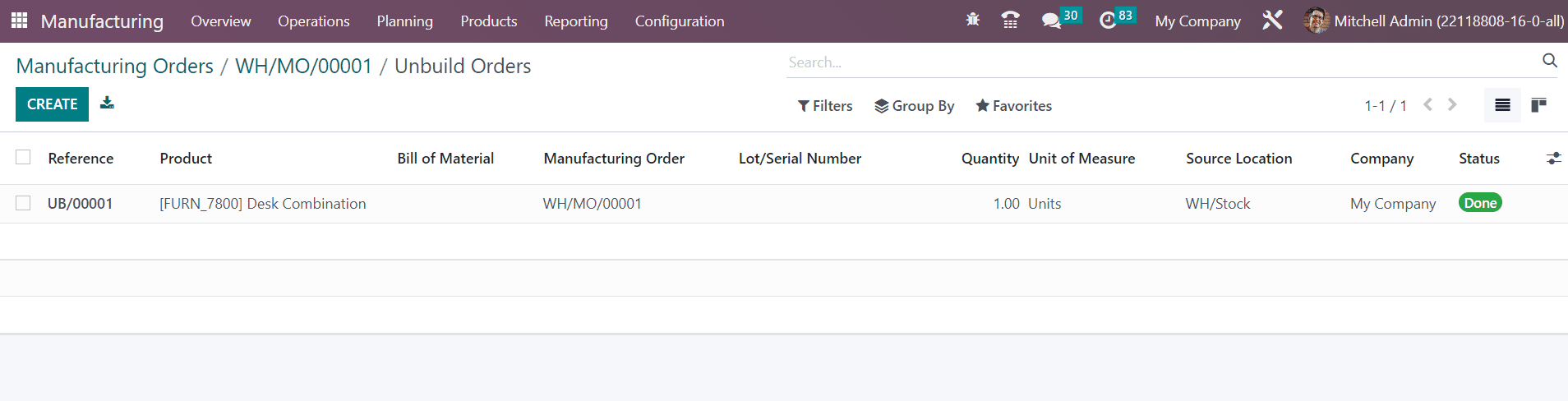Go to WH/MO/00001 breadcrumb link
This screenshot has height=401, width=1568.
click(303, 66)
